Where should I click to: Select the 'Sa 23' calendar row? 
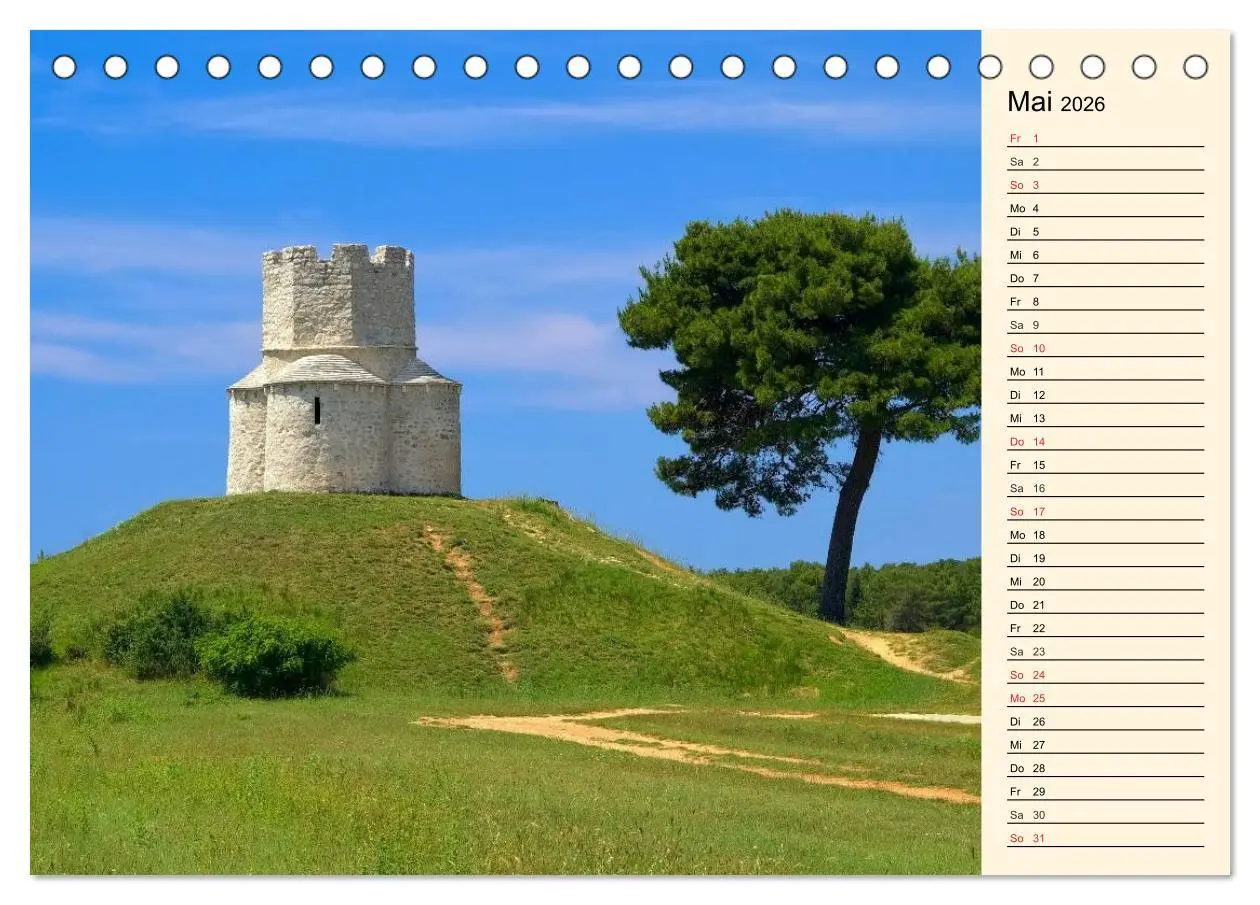pos(1105,651)
